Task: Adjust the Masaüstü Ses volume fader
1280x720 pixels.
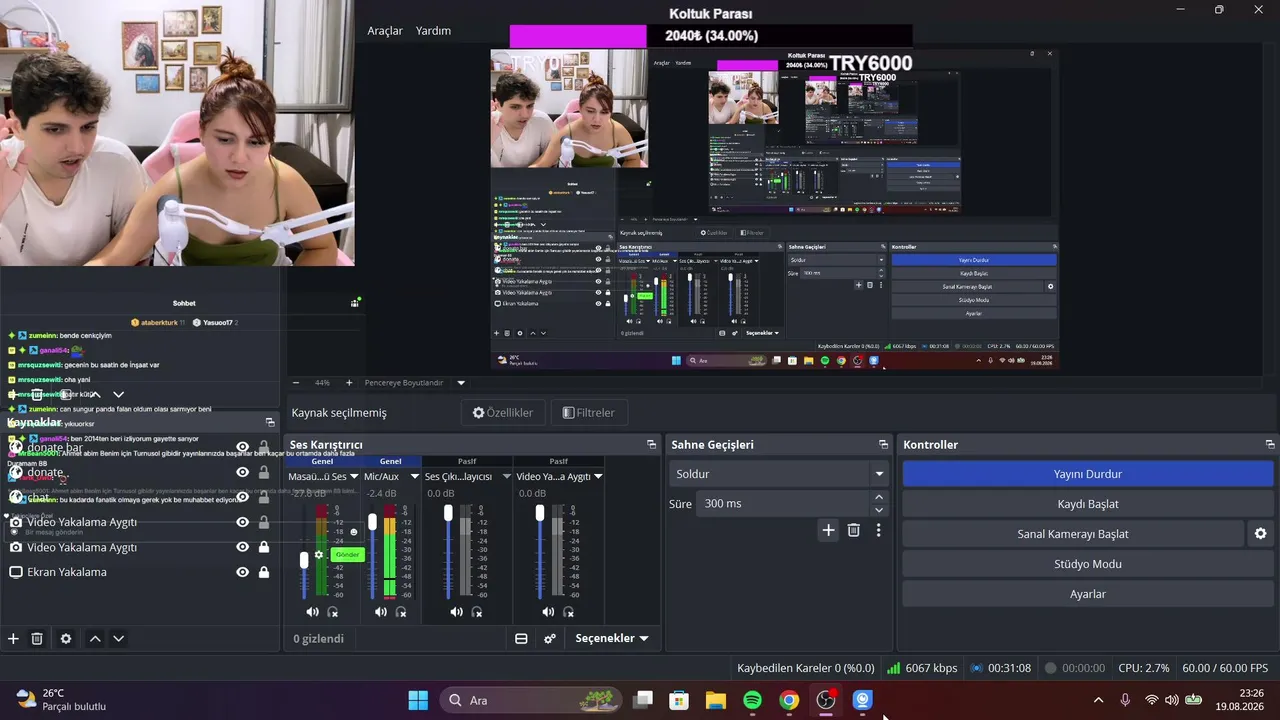Action: pos(304,560)
